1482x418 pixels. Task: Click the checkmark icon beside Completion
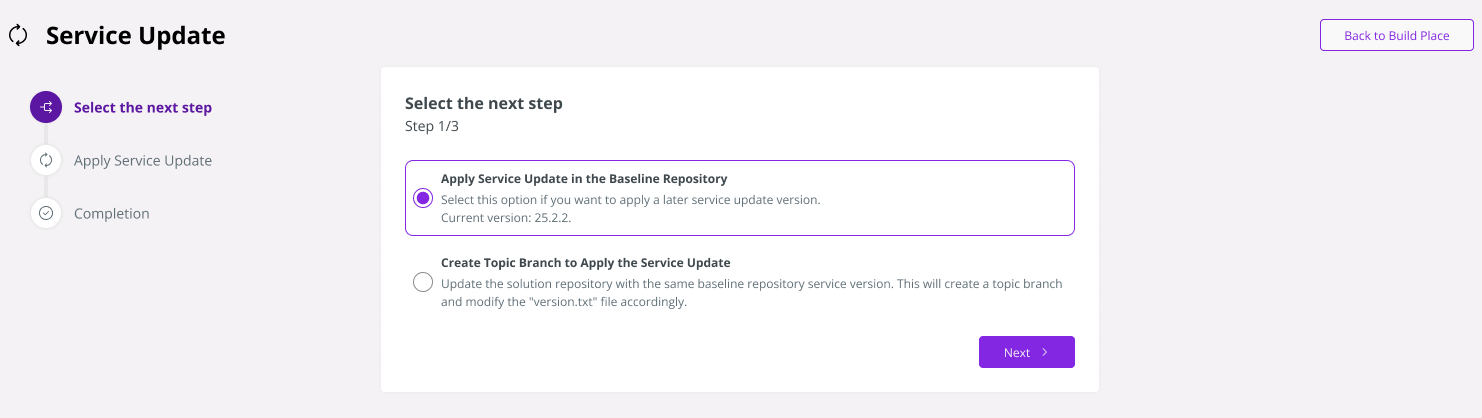[x=46, y=213]
